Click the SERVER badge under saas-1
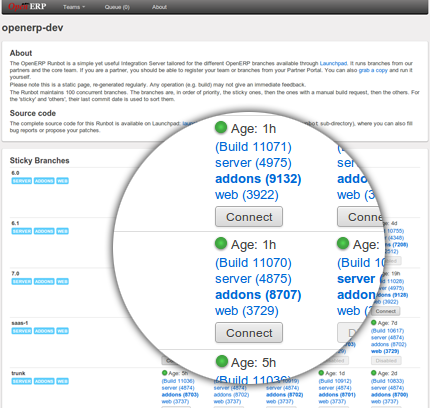The image size is (430, 408). 22,331
